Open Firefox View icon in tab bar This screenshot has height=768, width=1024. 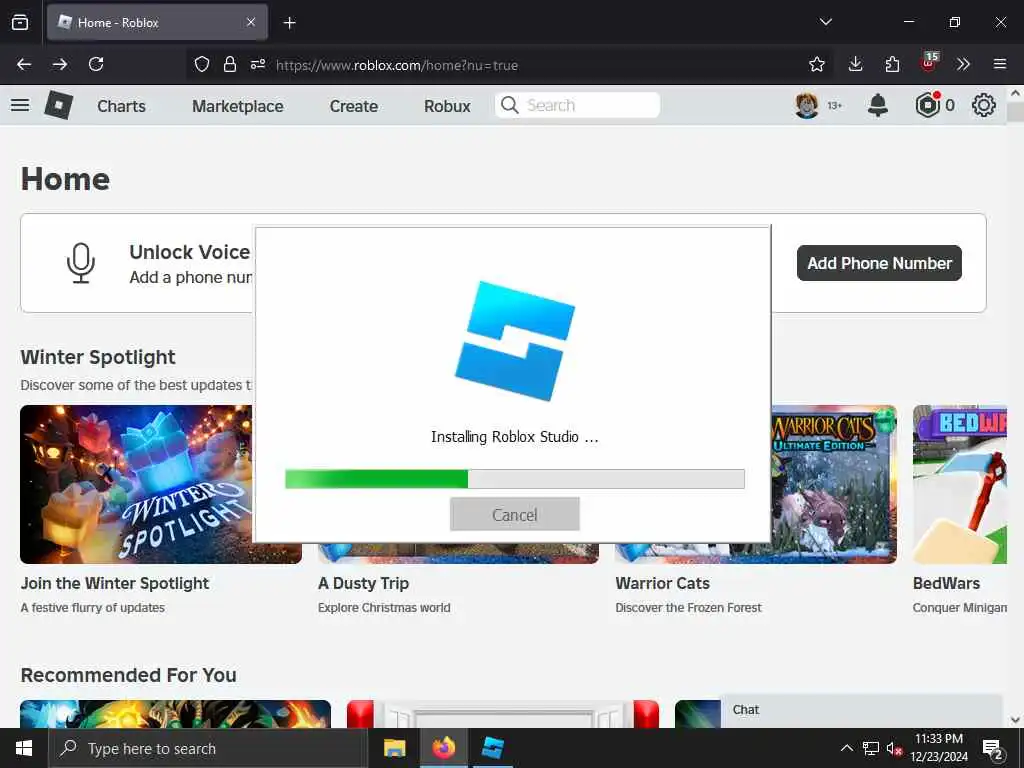[20, 22]
